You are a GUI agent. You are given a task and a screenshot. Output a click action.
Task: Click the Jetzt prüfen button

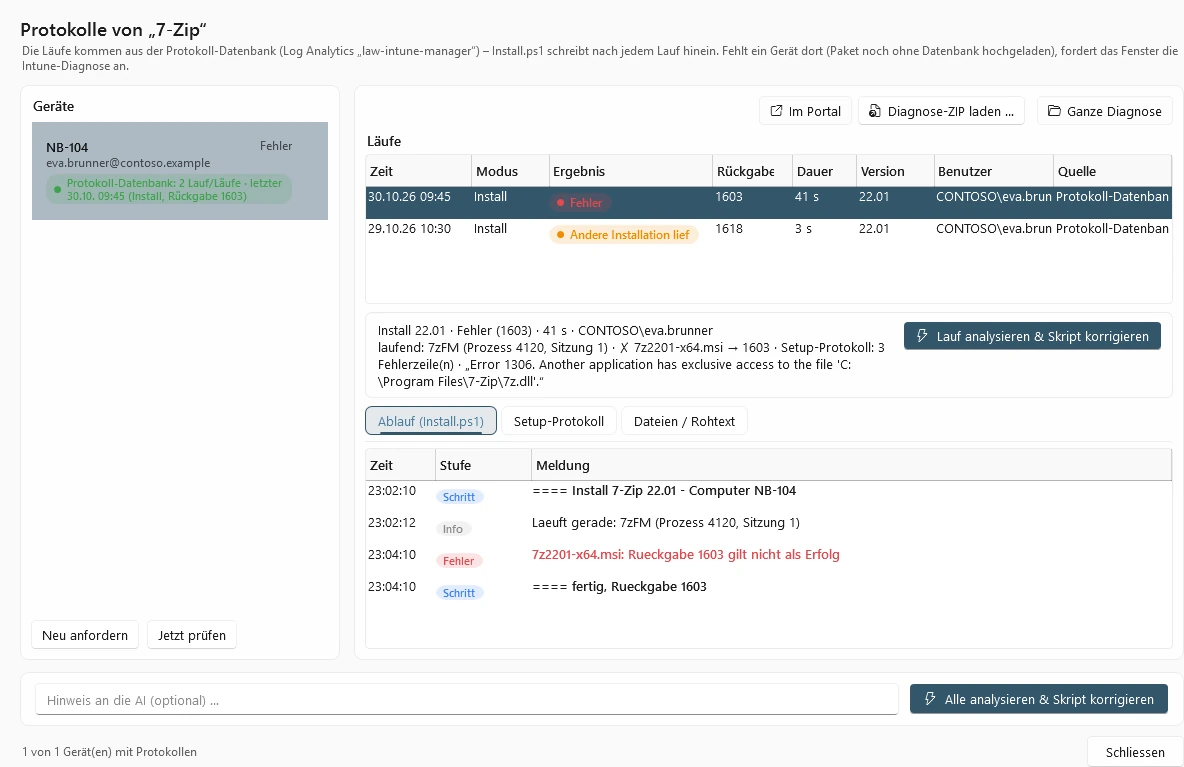192,635
